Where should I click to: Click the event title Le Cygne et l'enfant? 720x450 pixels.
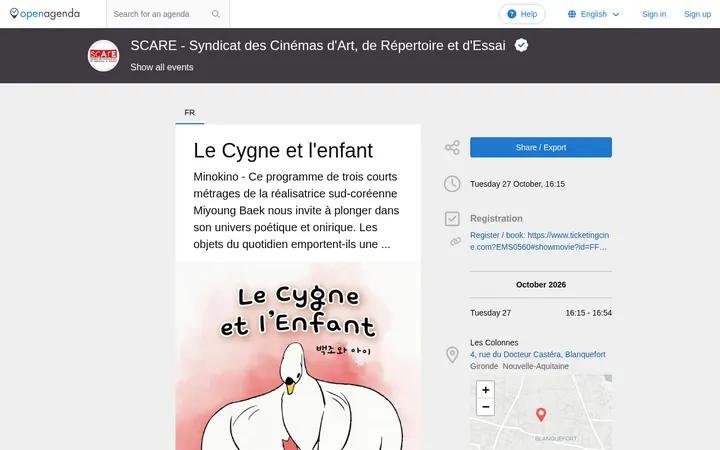[283, 151]
